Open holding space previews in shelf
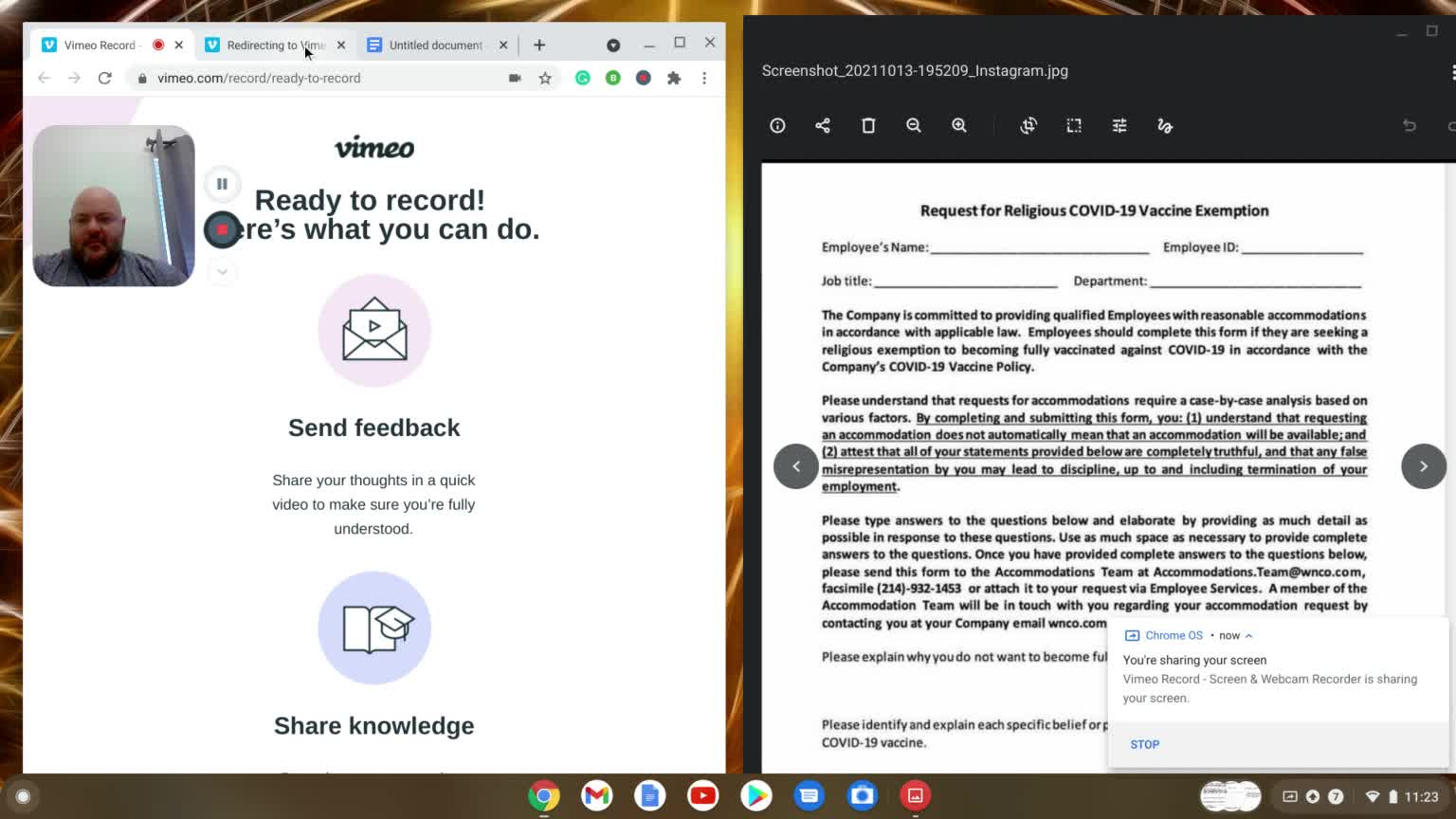1456x819 pixels. pyautogui.click(x=1230, y=796)
